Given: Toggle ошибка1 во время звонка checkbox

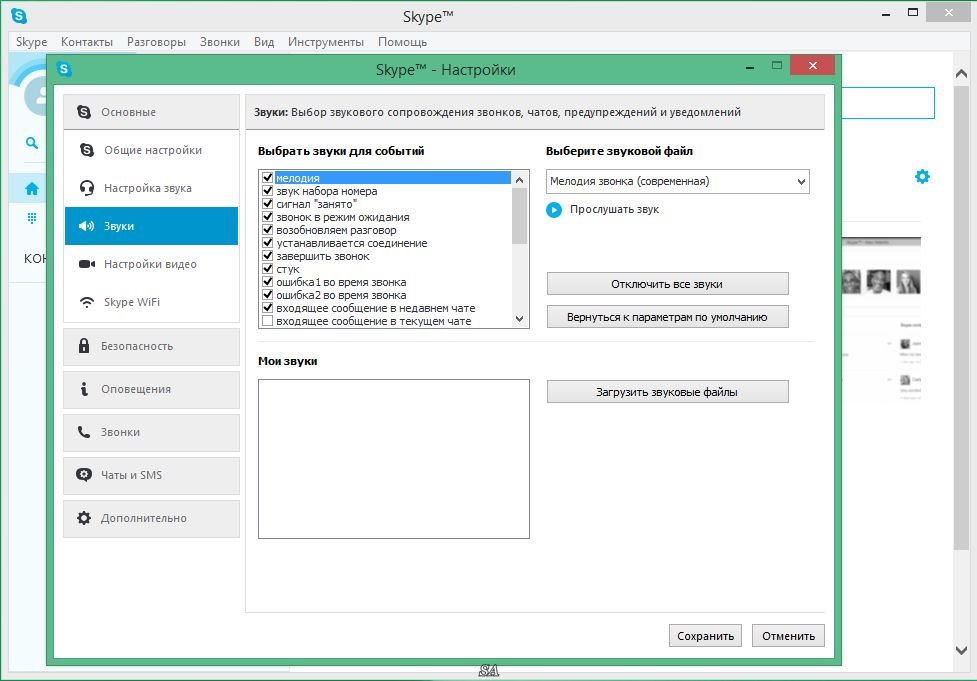Looking at the screenshot, I should pyautogui.click(x=268, y=282).
